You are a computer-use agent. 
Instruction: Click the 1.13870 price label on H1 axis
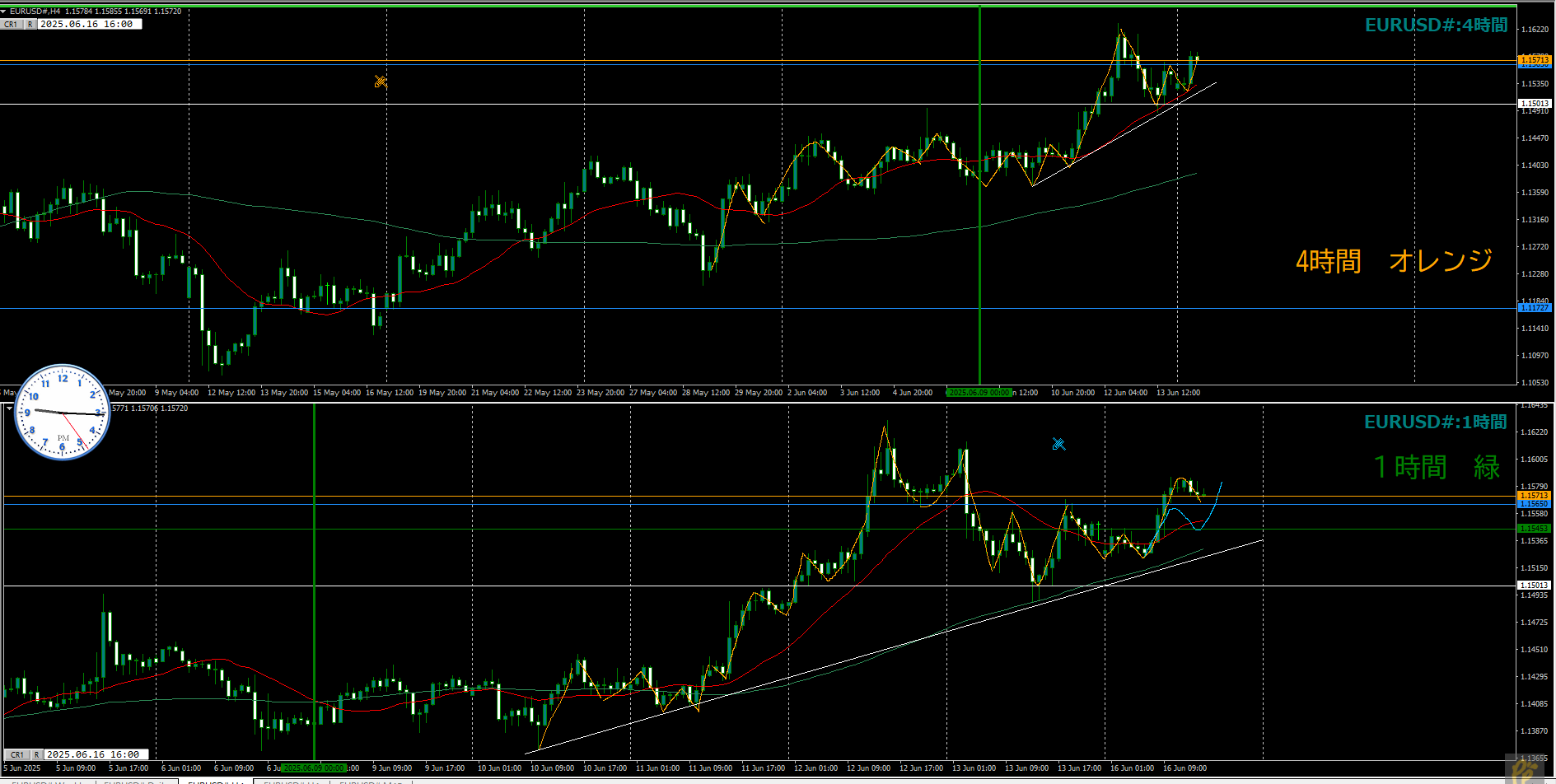tap(1535, 731)
